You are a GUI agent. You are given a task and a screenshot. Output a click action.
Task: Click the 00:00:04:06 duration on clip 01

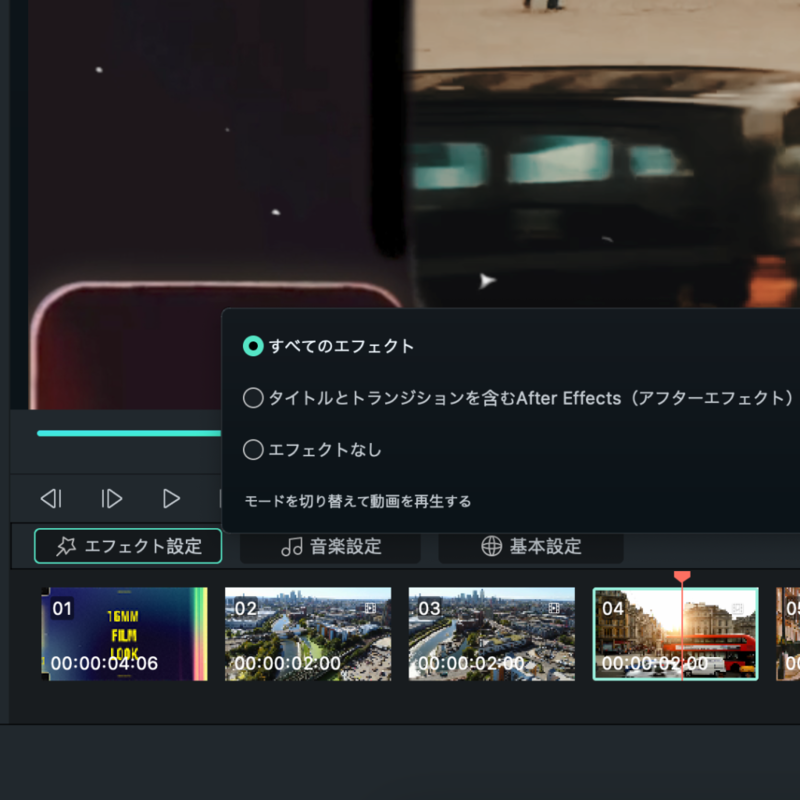(x=104, y=663)
